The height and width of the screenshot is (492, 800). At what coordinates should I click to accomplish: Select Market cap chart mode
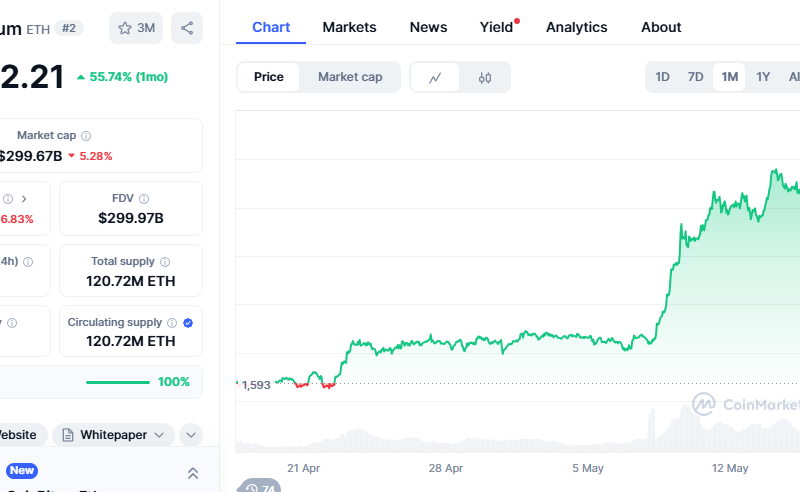[350, 77]
